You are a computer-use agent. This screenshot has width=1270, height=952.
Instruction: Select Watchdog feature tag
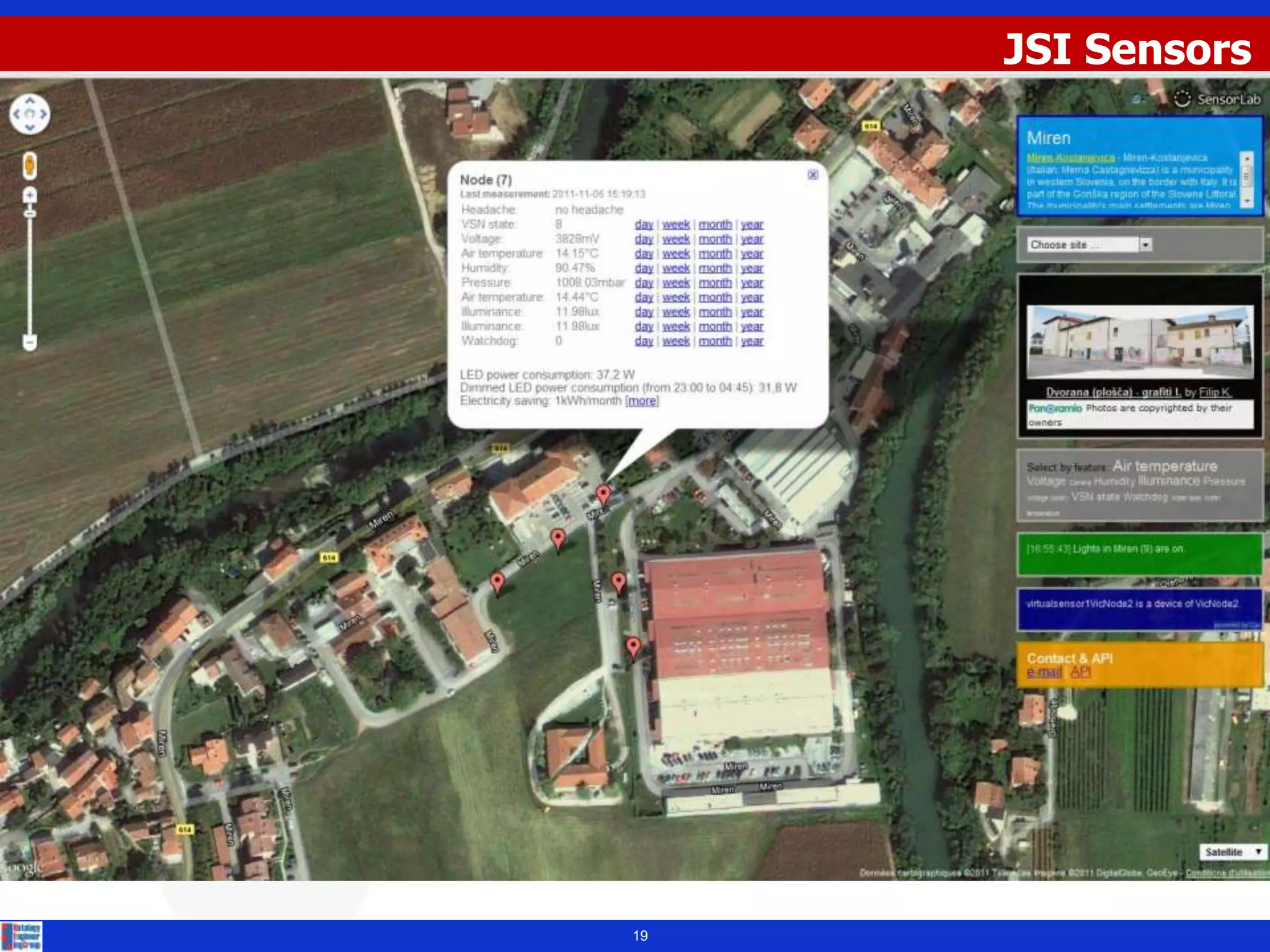(1145, 496)
